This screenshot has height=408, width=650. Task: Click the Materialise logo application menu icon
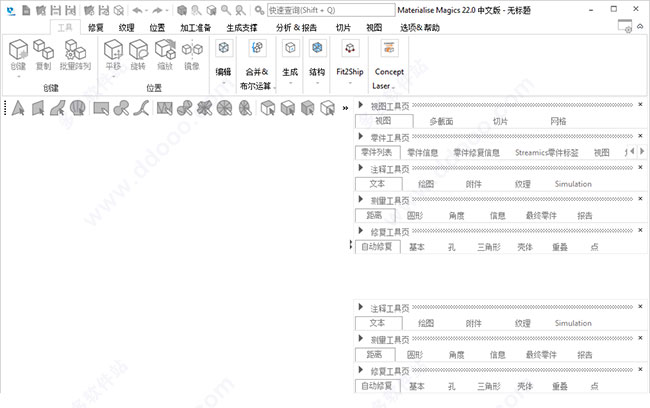11,10
